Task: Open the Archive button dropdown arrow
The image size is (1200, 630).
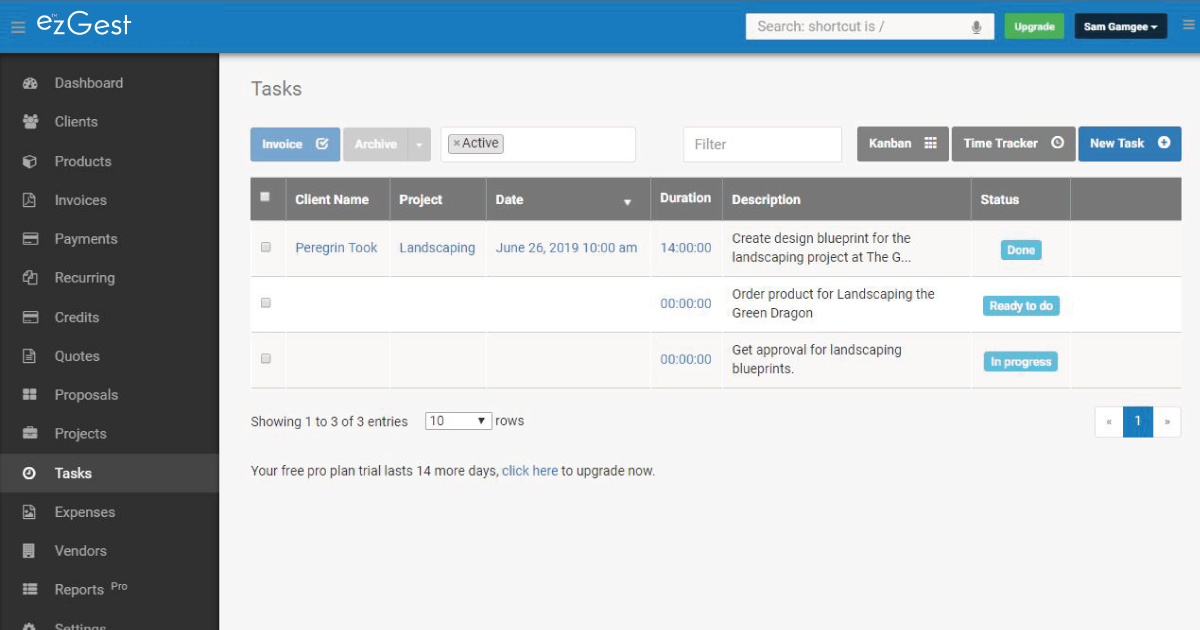Action: [419, 144]
